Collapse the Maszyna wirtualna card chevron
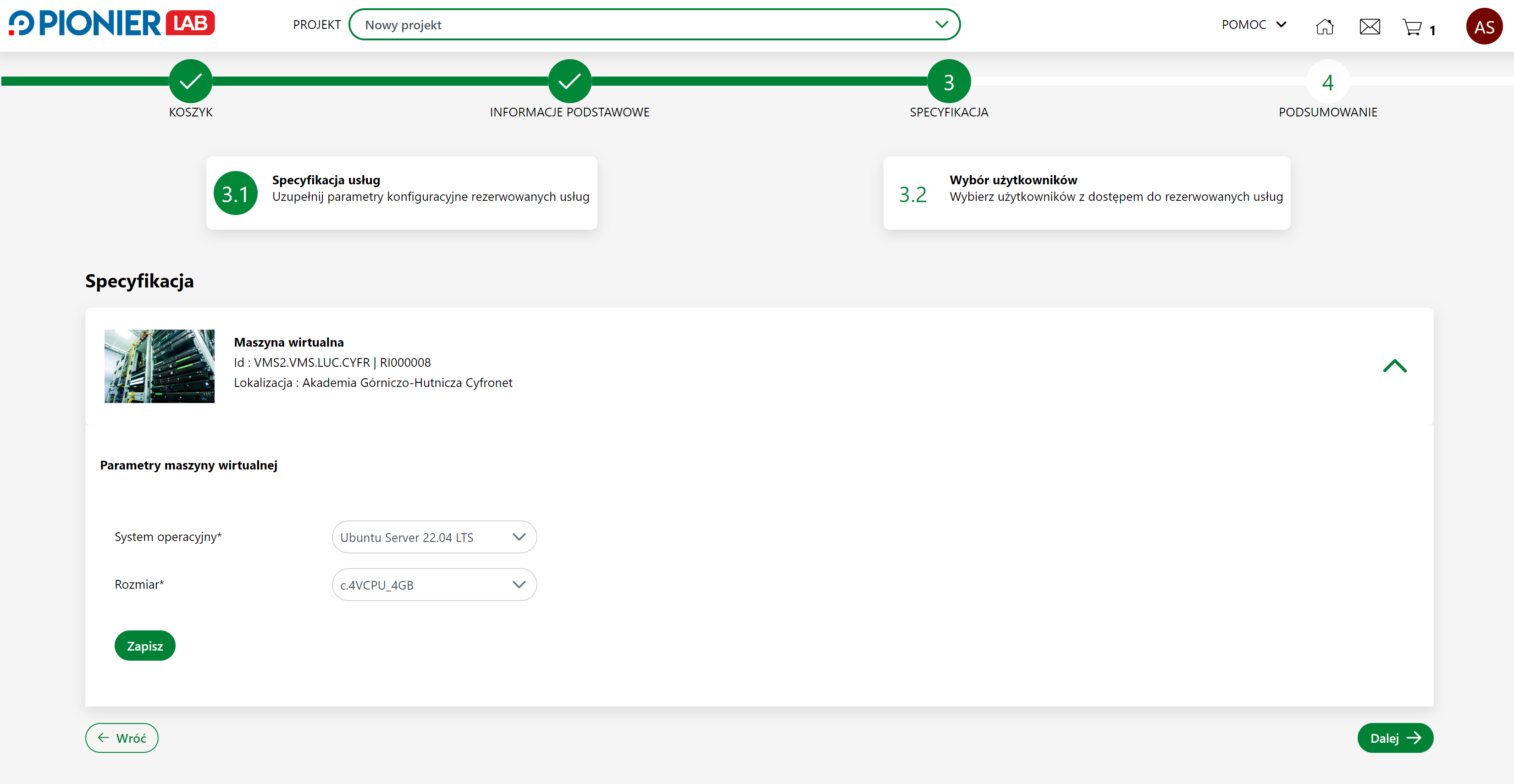The height and width of the screenshot is (784, 1514). pyautogui.click(x=1394, y=366)
